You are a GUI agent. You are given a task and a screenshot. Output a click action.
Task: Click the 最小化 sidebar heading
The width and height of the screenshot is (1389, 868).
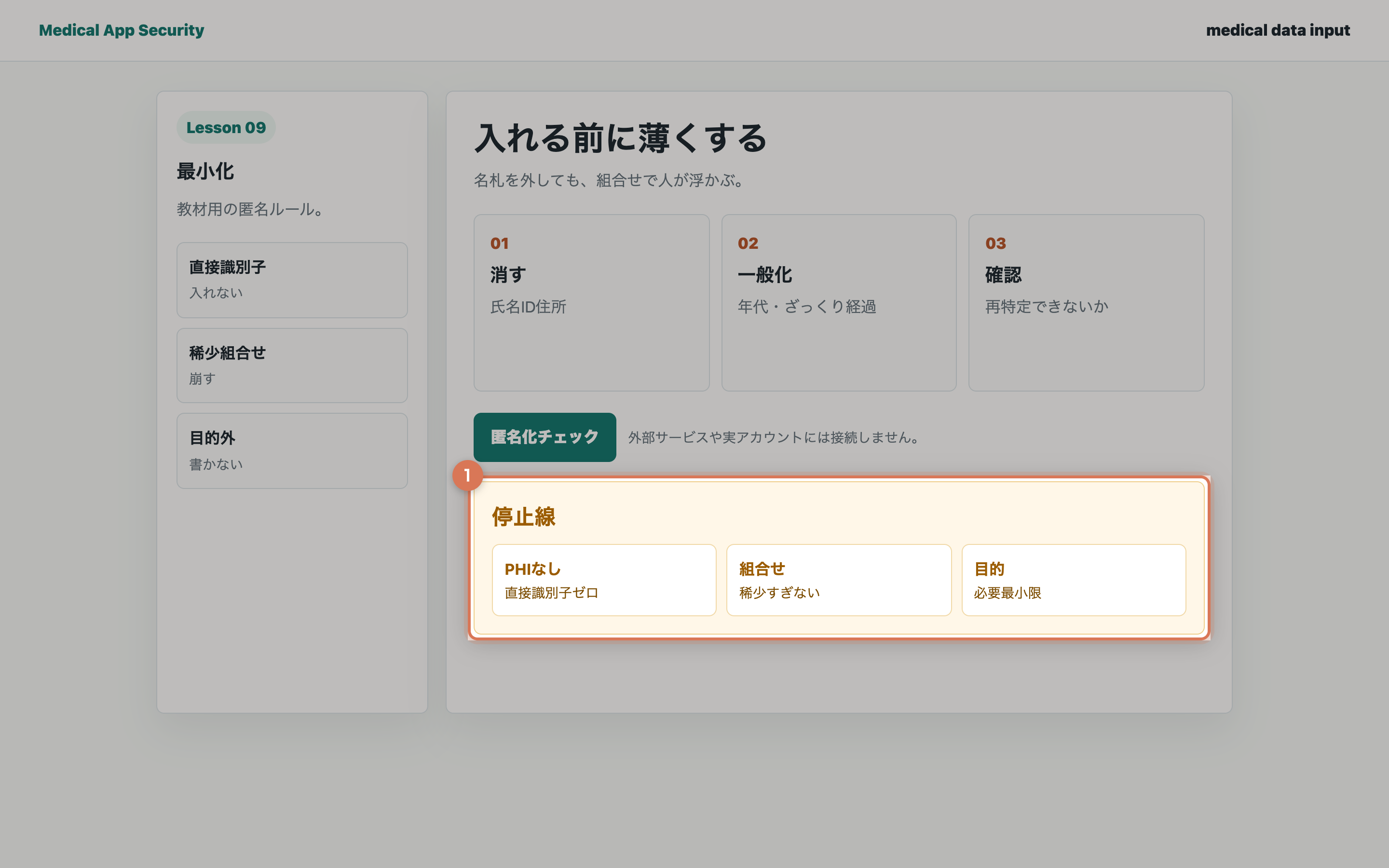click(x=205, y=172)
